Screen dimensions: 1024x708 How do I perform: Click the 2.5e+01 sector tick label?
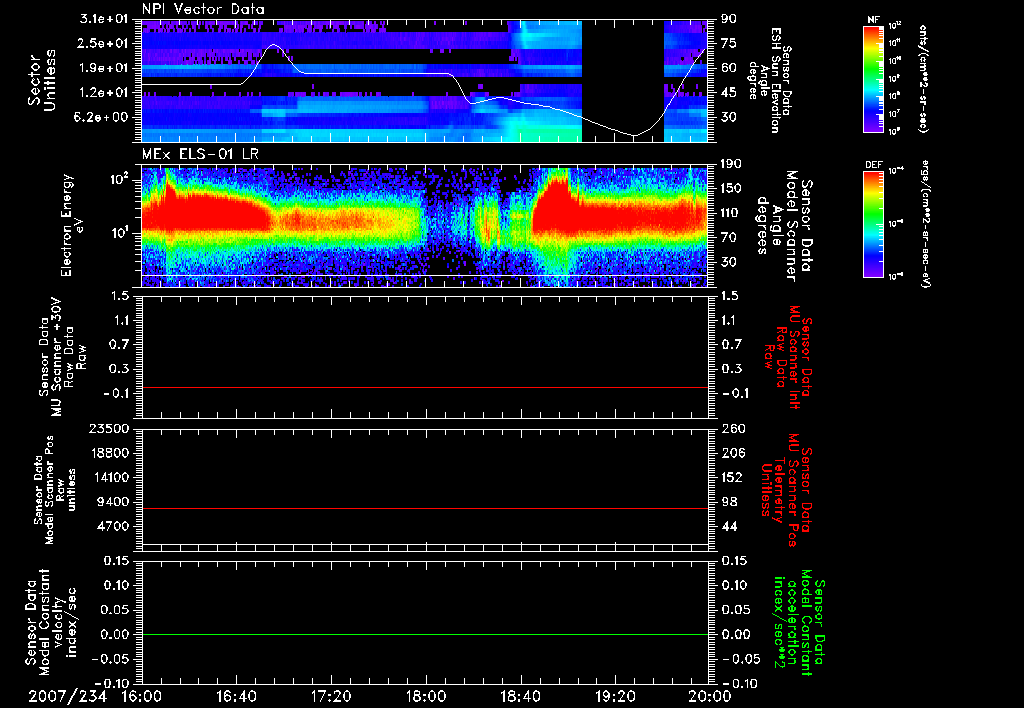tap(104, 43)
